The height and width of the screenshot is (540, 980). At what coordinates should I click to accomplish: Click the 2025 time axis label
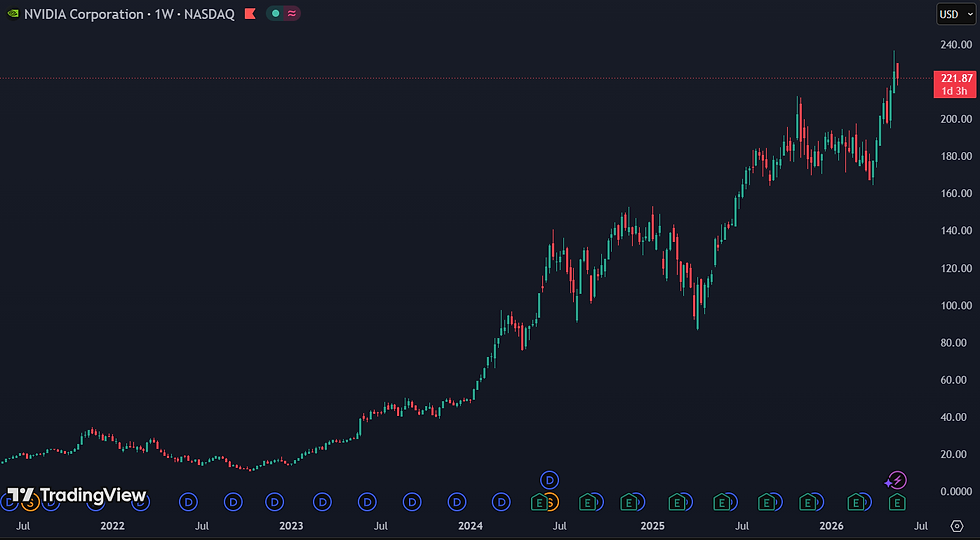(652, 526)
